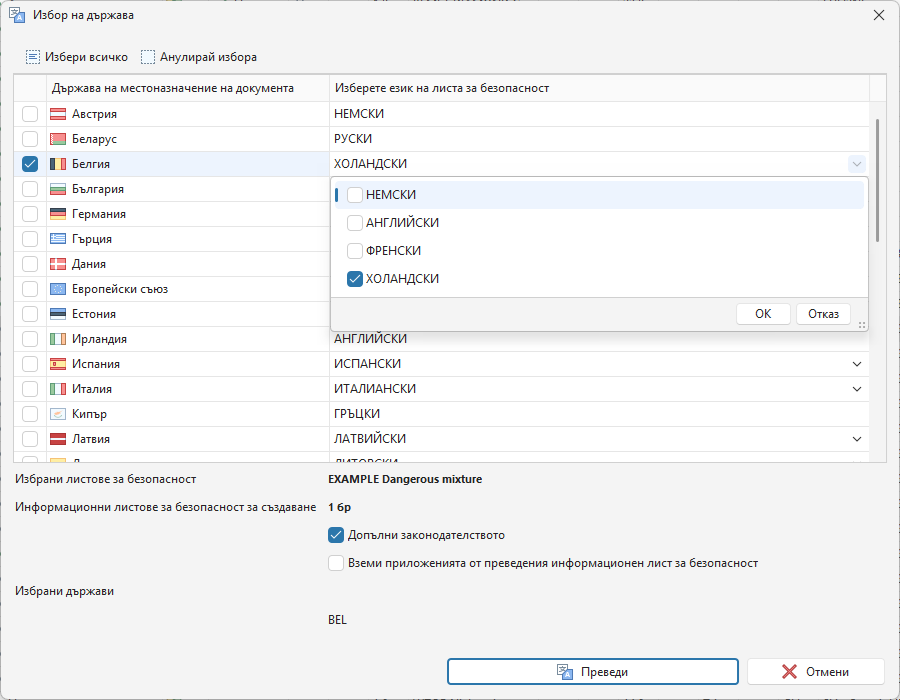The width and height of the screenshot is (900, 700).
Task: Click Отказ in the language popup
Action: coord(823,314)
